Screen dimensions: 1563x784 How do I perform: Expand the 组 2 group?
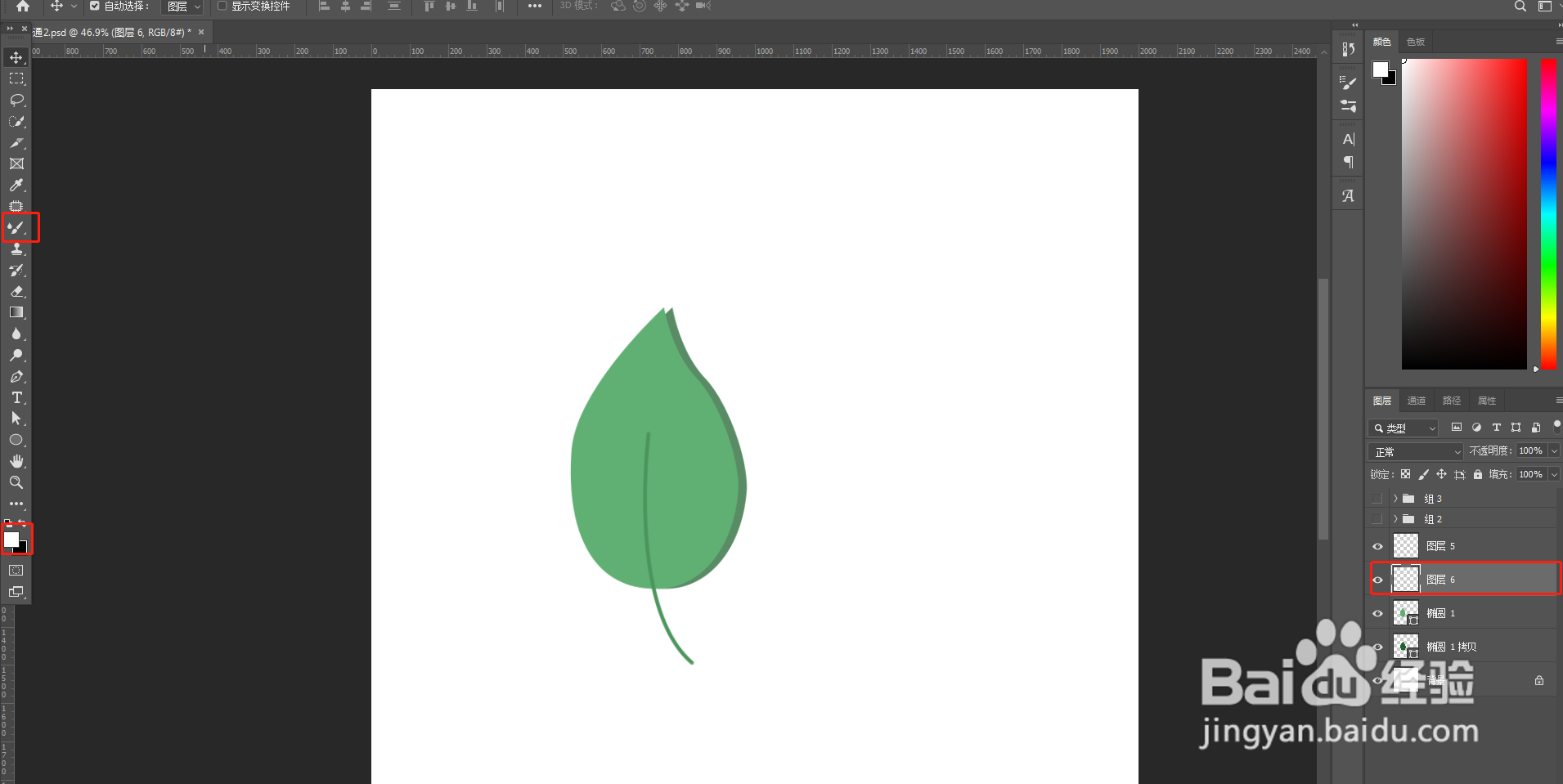pyautogui.click(x=1395, y=518)
